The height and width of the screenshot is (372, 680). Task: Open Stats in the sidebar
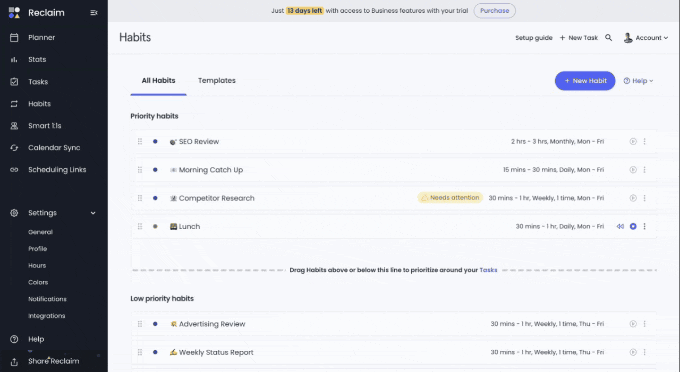coord(37,59)
